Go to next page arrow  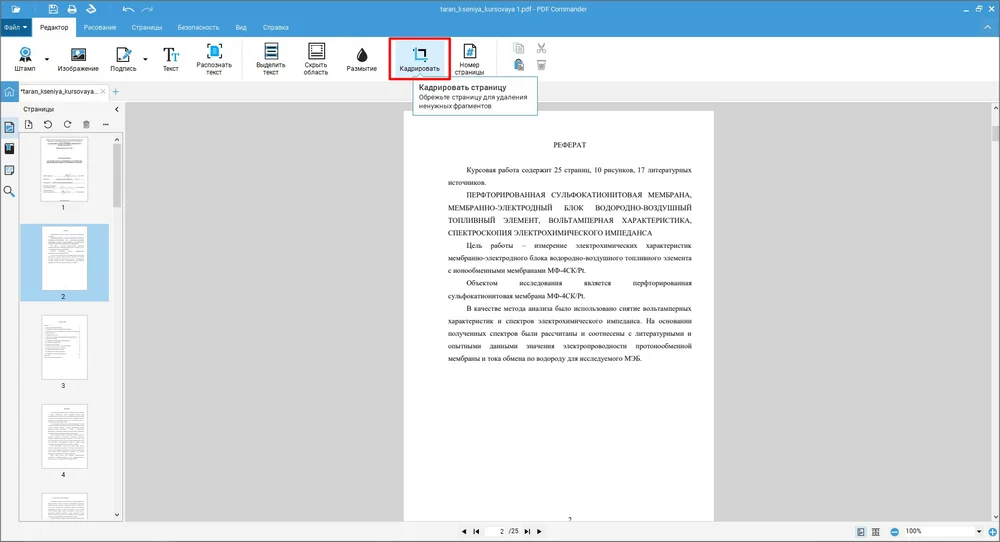pos(540,531)
